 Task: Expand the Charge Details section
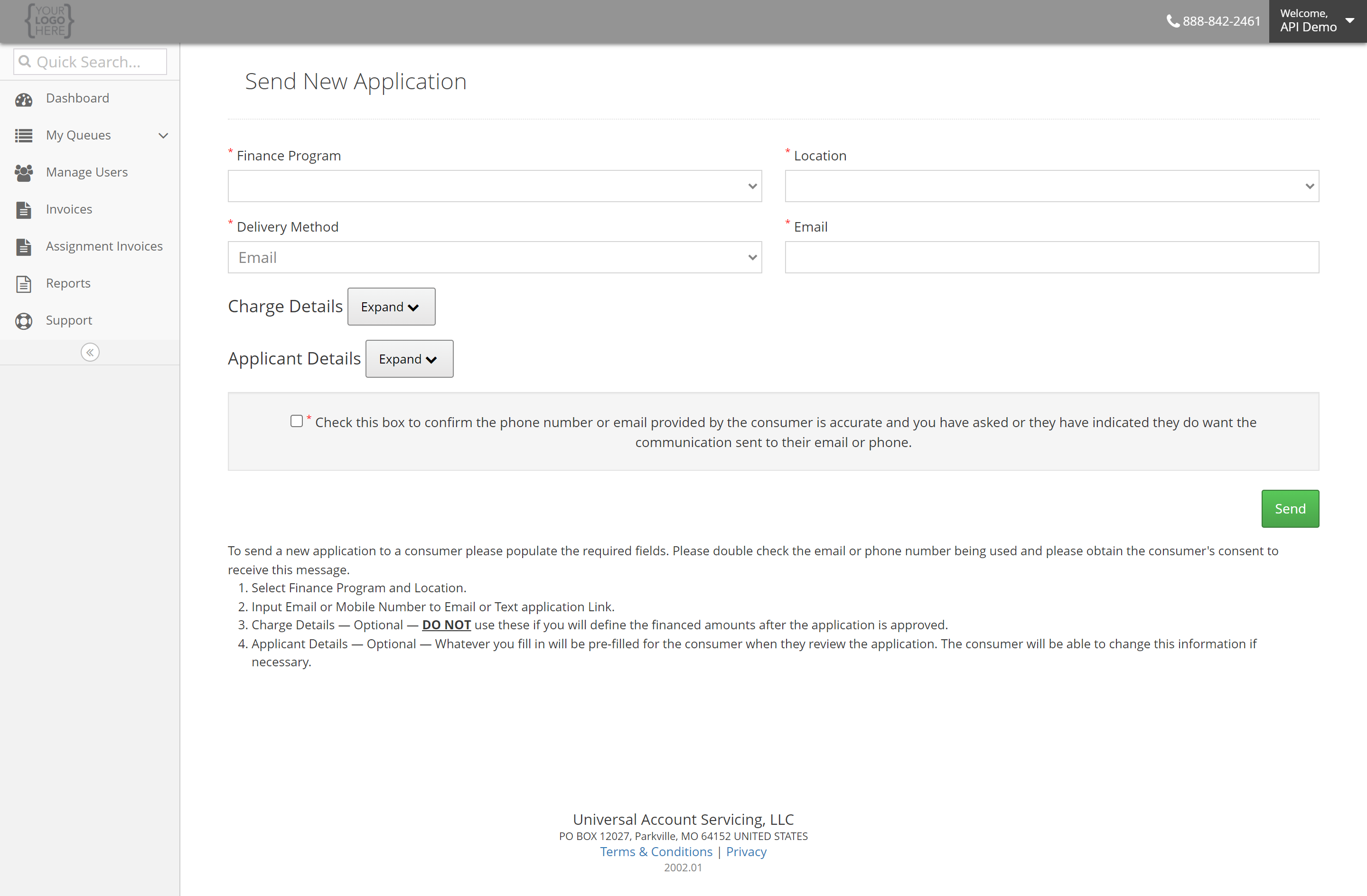pos(391,307)
